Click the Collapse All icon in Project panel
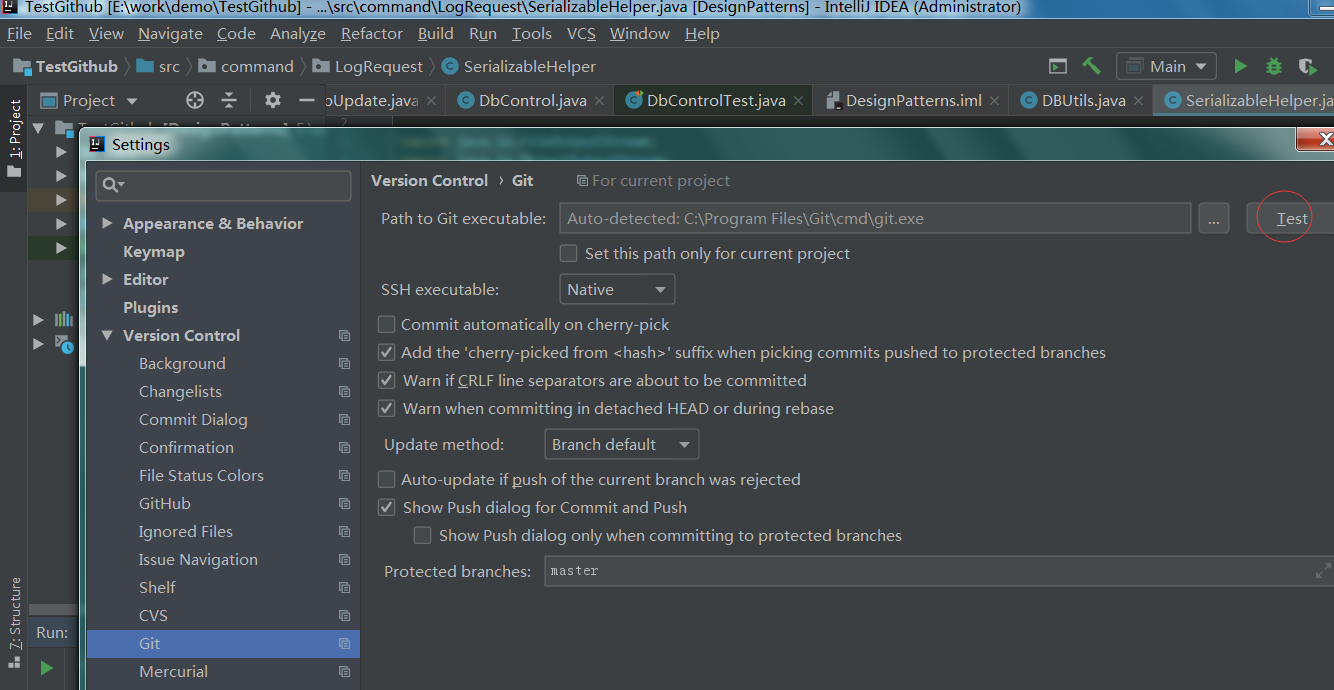 click(229, 100)
